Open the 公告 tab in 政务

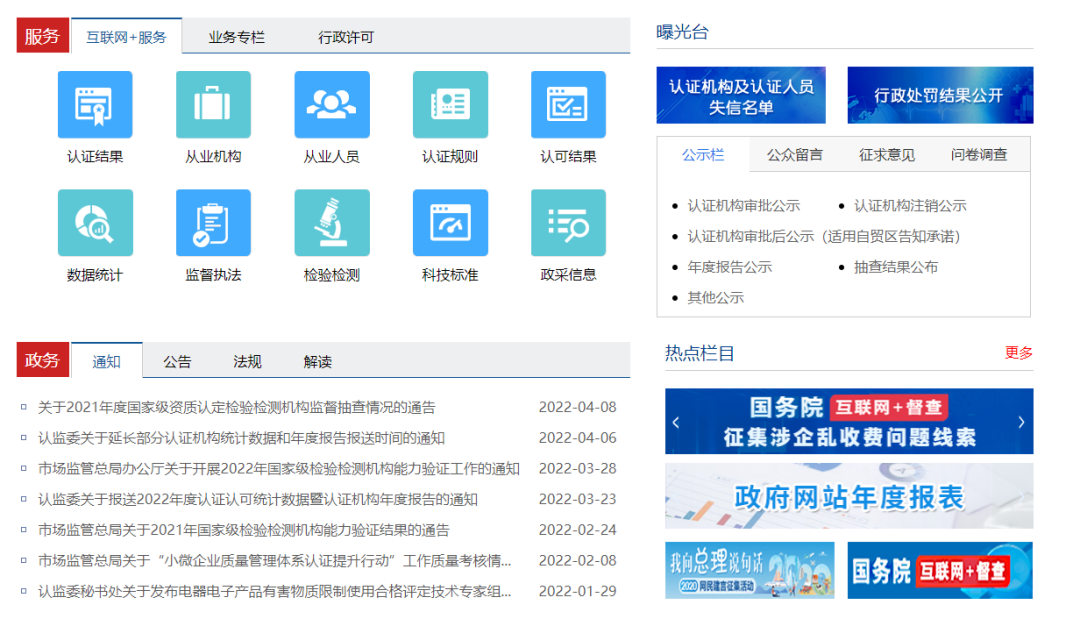[x=177, y=361]
